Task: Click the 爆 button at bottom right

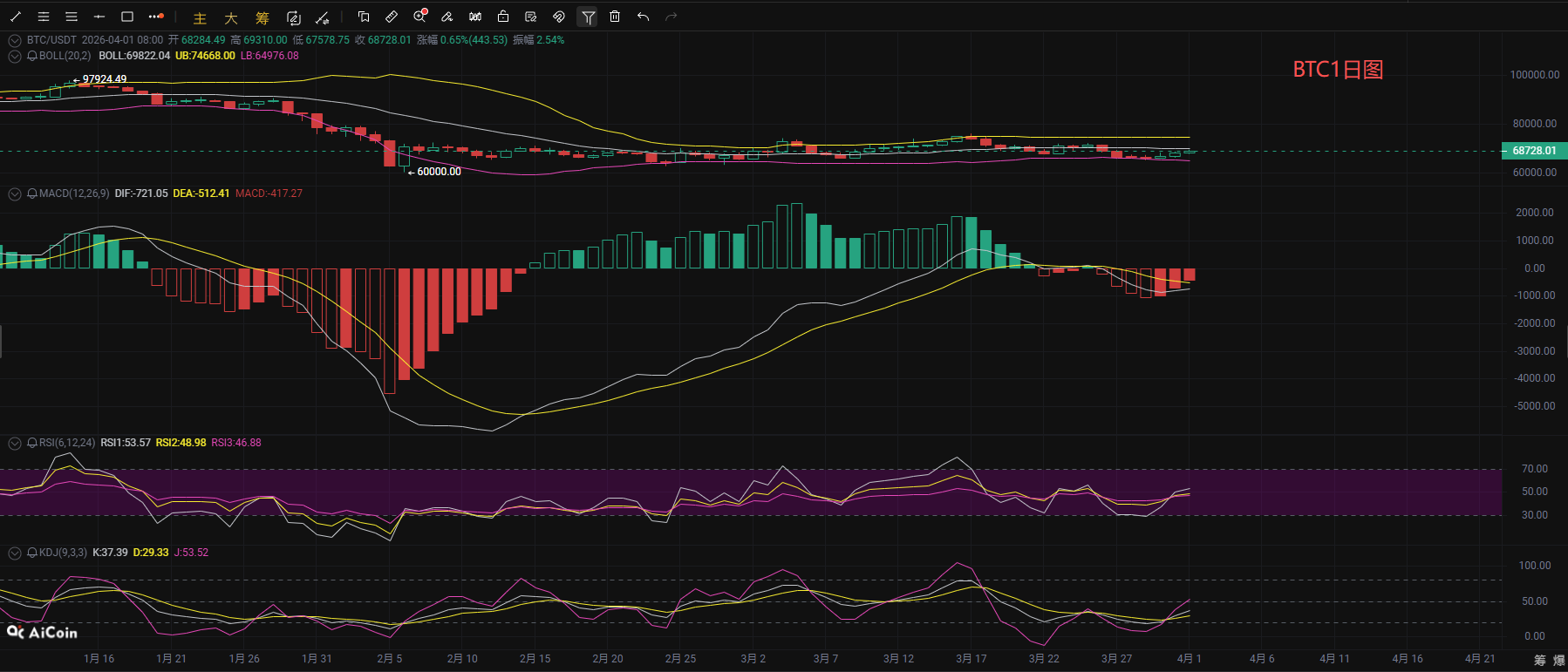Action: coord(1558,661)
